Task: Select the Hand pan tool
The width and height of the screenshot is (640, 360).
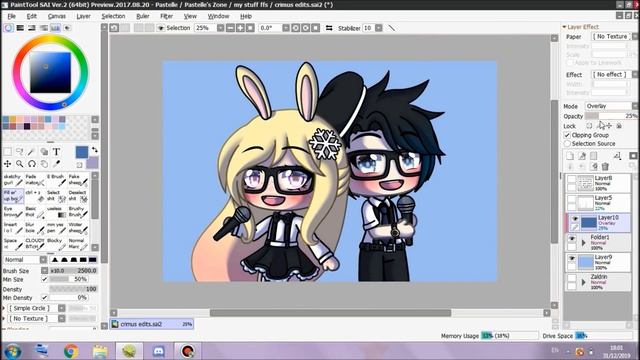Action: tap(44, 164)
